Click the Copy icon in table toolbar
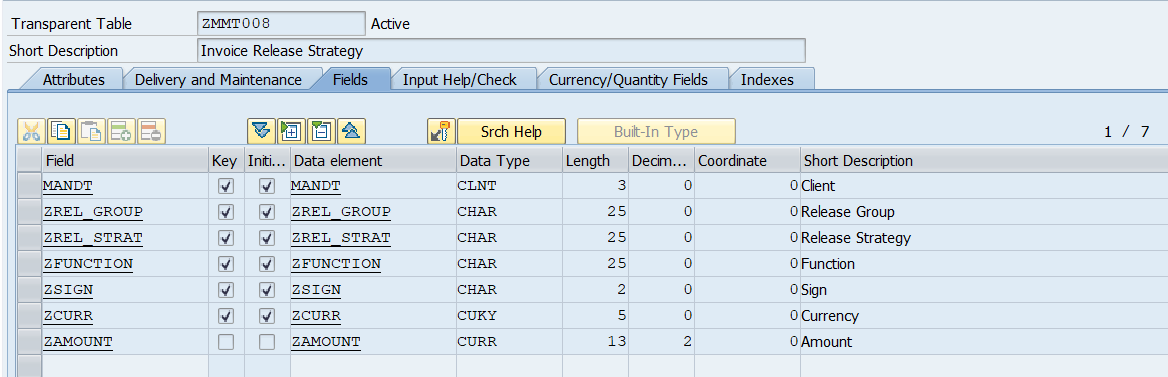This screenshot has height=377, width=1168. (61, 132)
